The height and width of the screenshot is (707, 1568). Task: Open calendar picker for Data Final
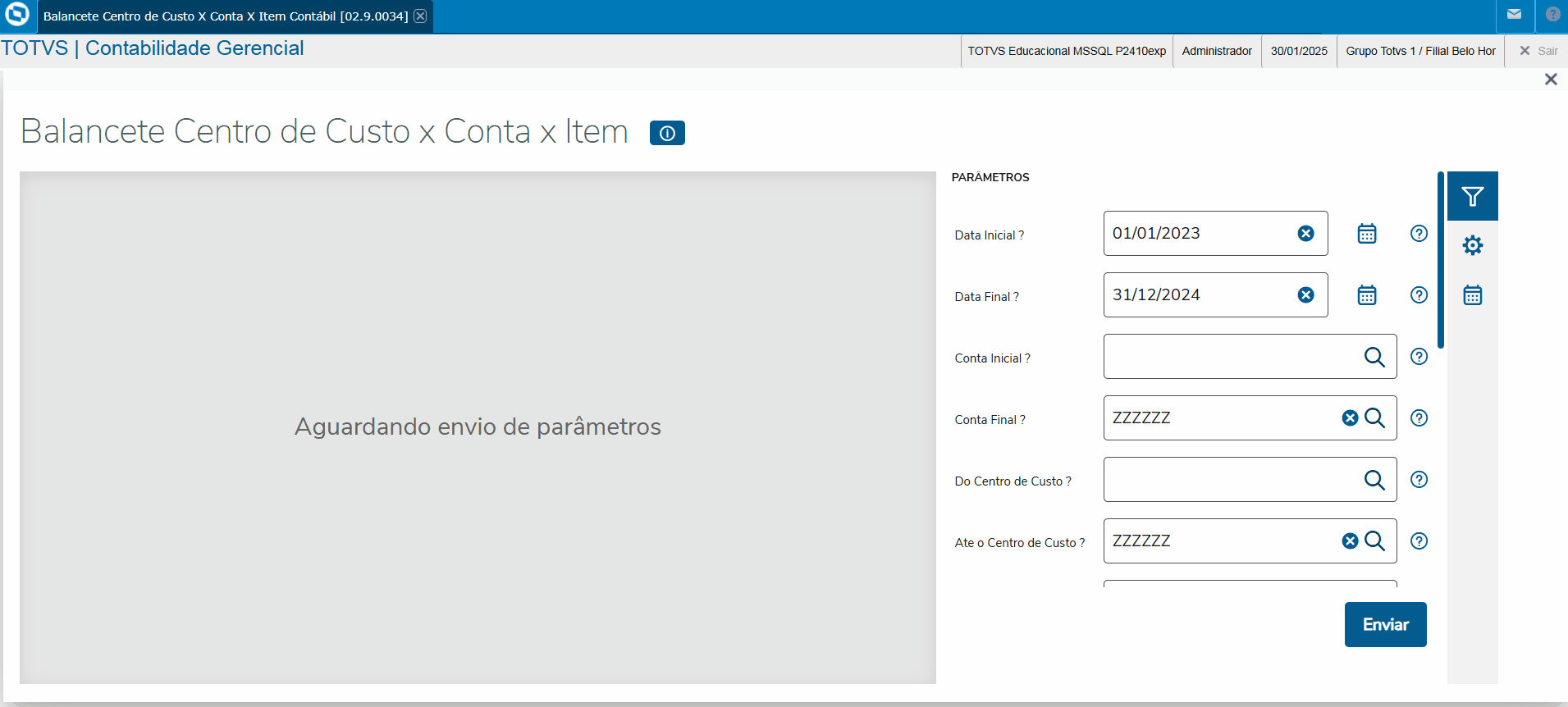click(1366, 295)
